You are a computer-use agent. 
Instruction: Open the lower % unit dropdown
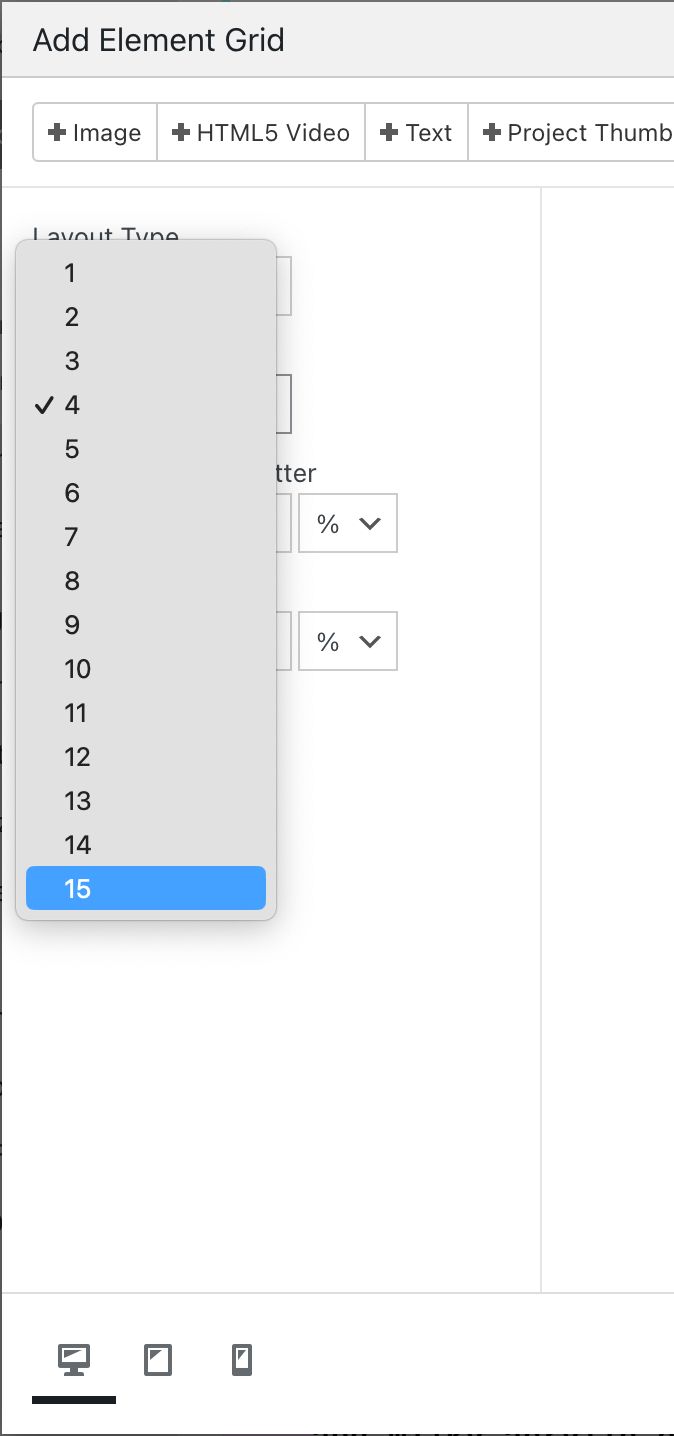point(347,641)
